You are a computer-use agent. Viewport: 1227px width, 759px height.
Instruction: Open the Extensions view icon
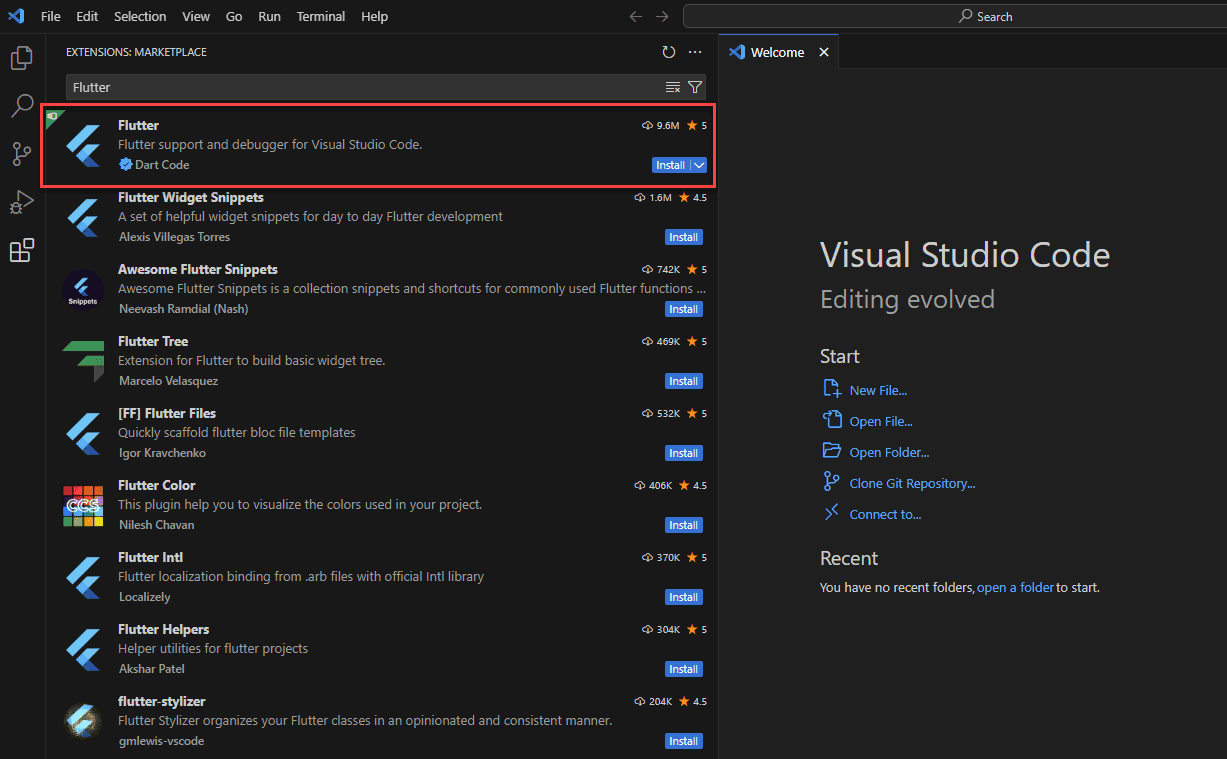click(x=22, y=250)
